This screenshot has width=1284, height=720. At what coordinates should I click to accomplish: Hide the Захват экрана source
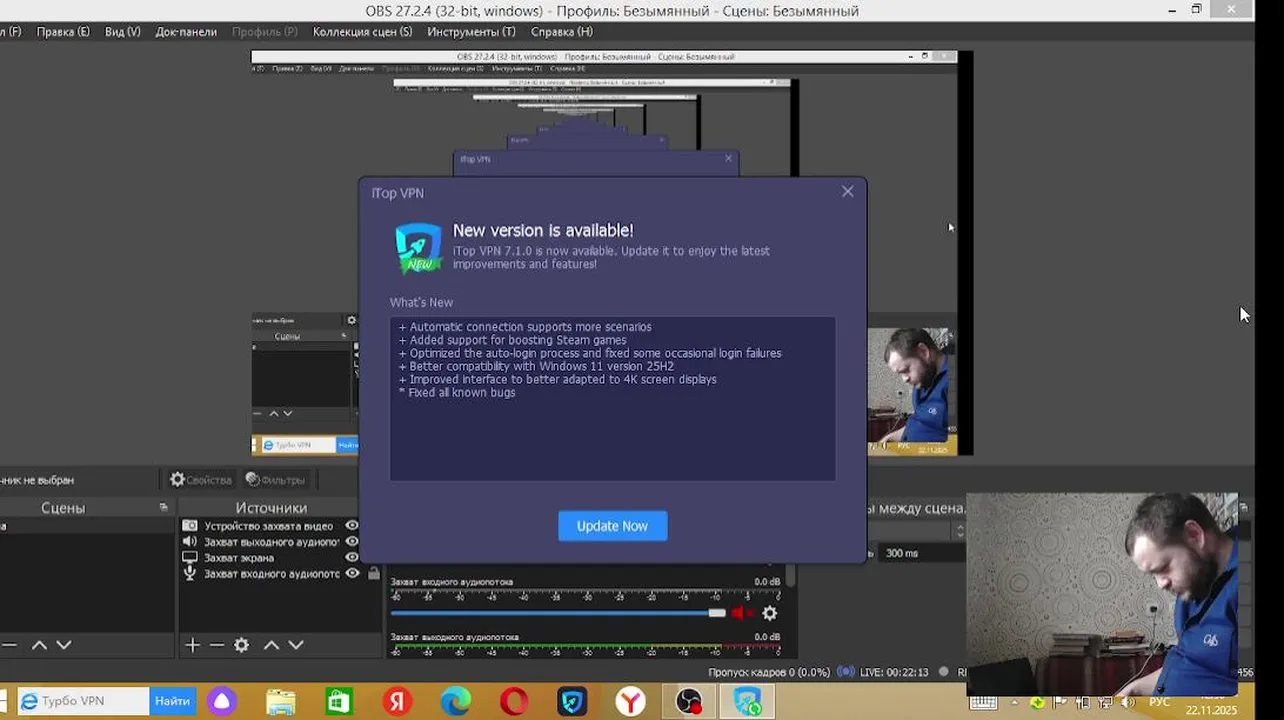click(x=352, y=558)
